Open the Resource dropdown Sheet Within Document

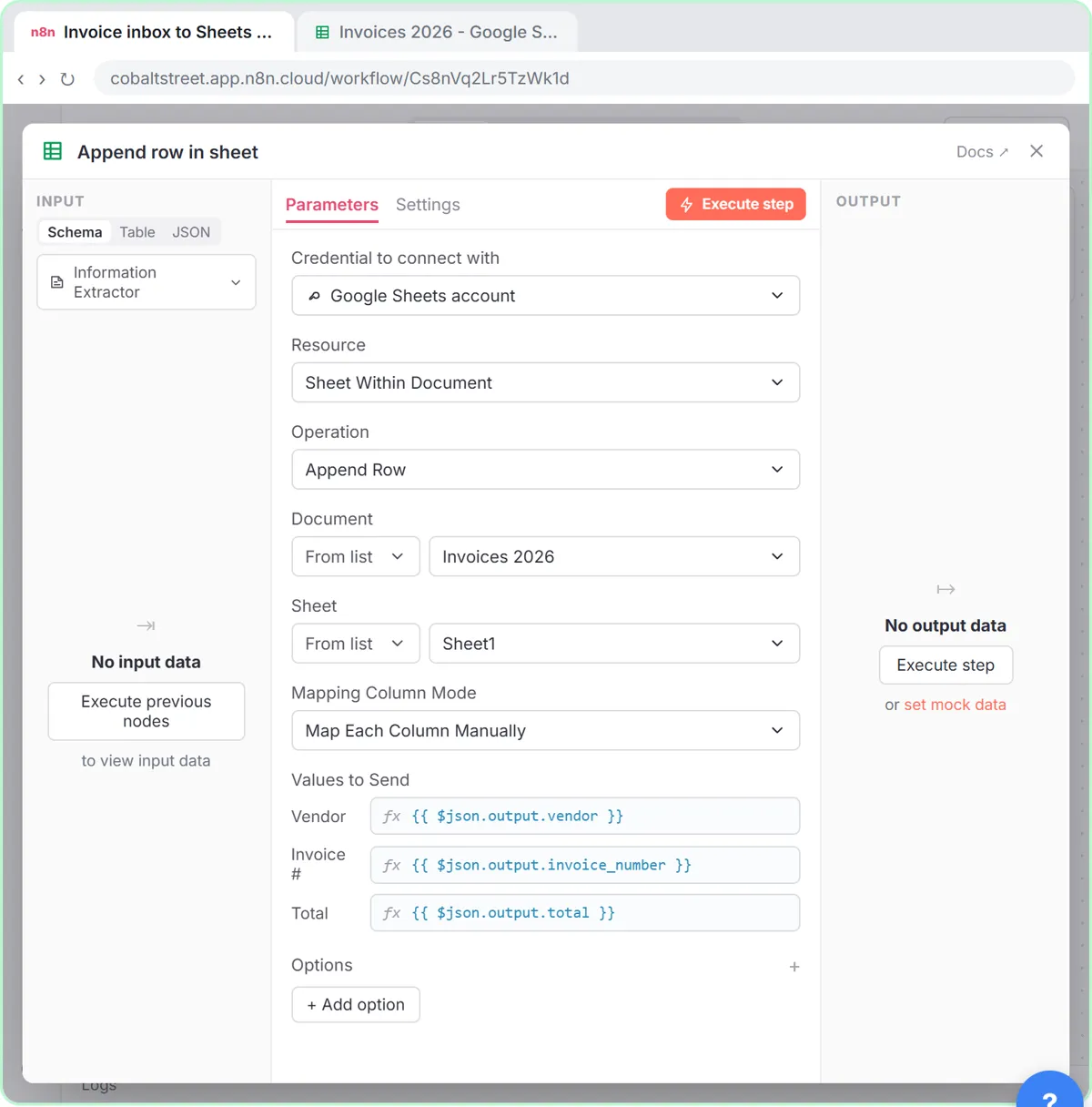[x=546, y=382]
